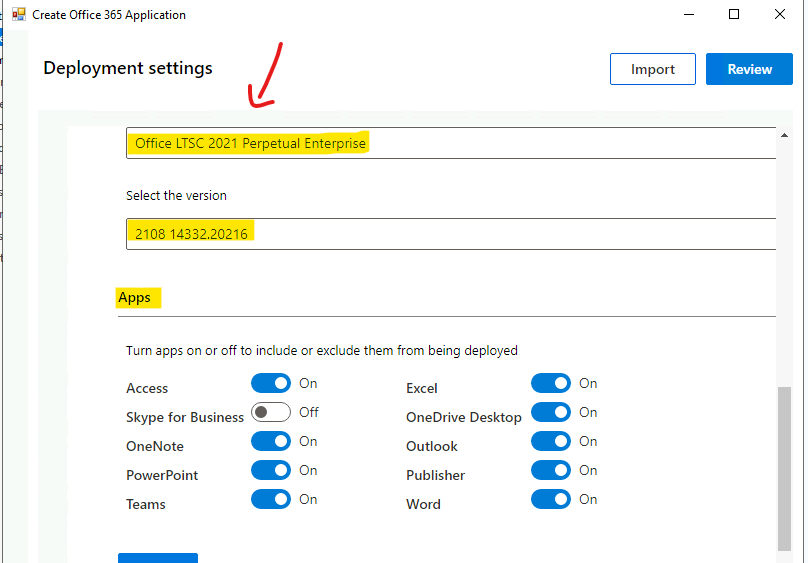Click the 'Publisher' label
Screen dimensions: 808x563
[435, 475]
